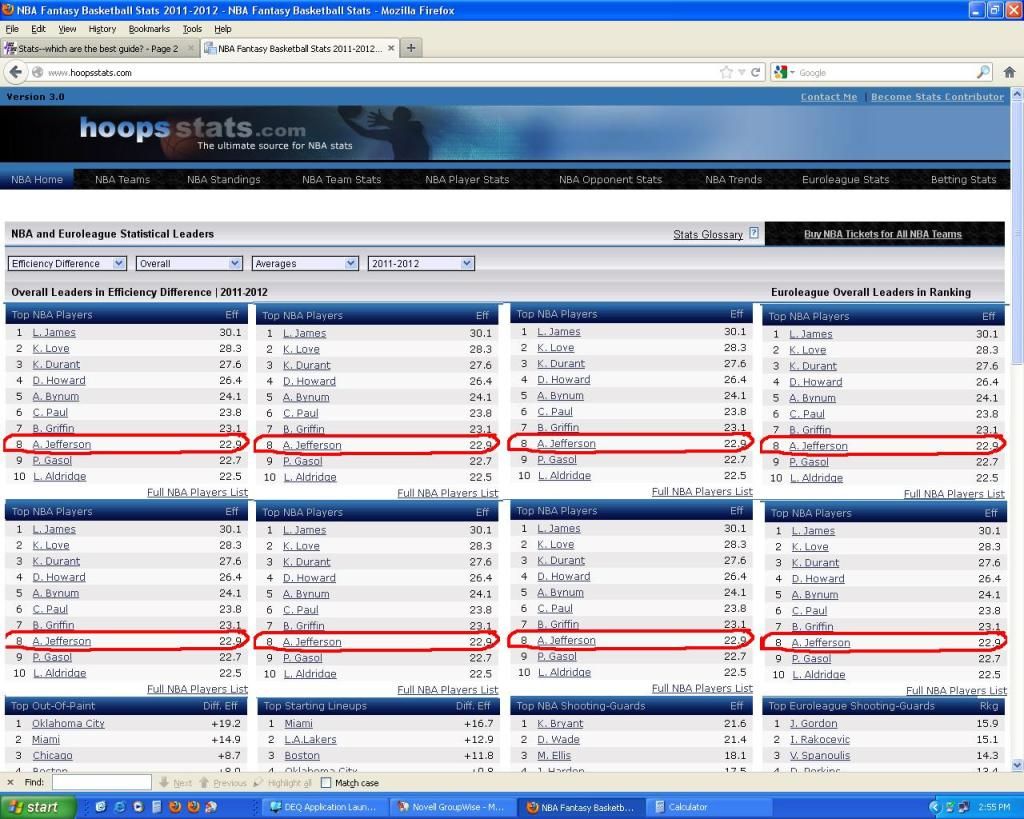This screenshot has width=1024, height=819.
Task: Open the NBA Standings navigation item
Action: (223, 179)
